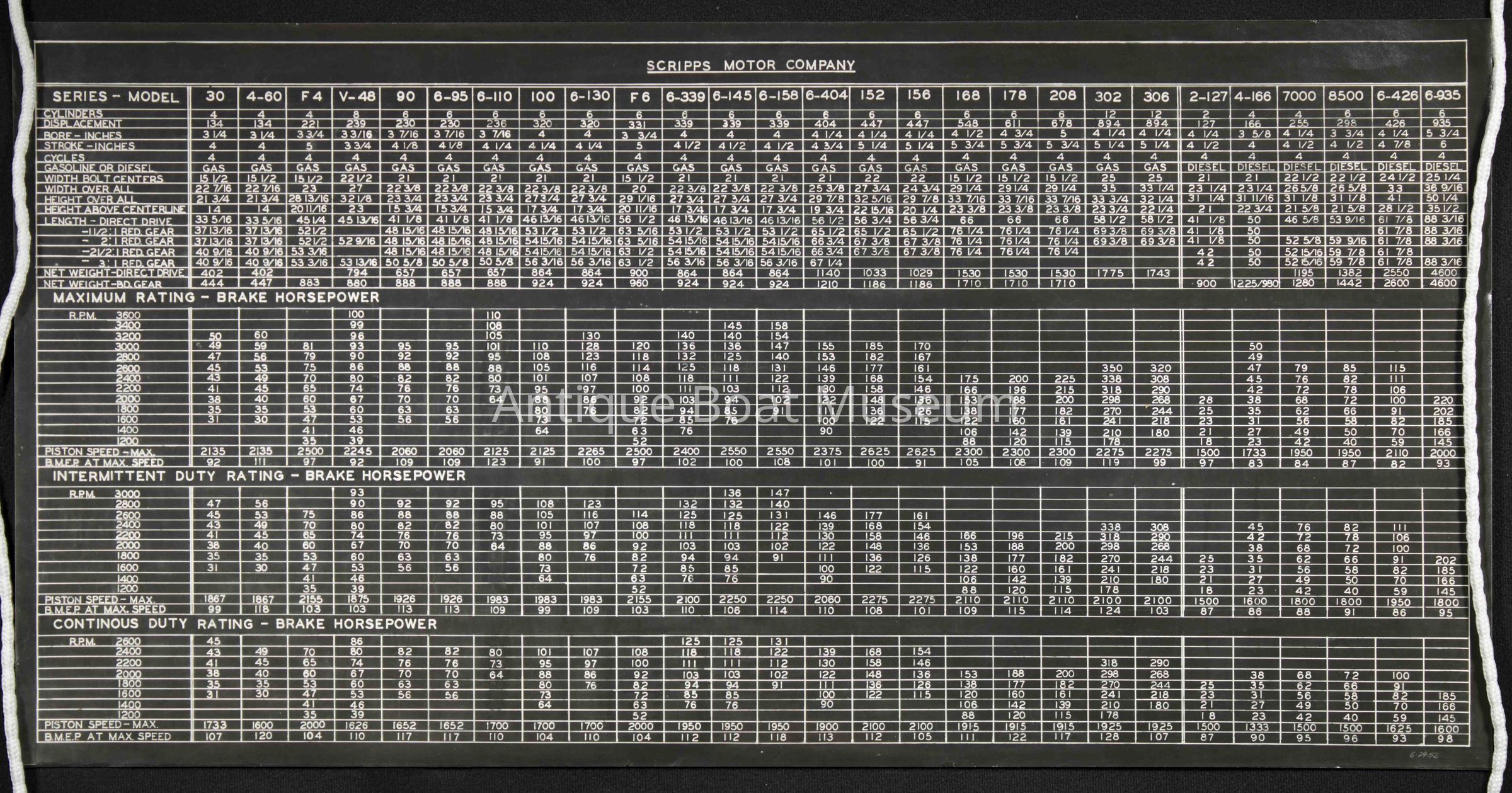Click the Scripps Motor Company title
Viewport: 1512px width, 793px height.
pos(750,66)
